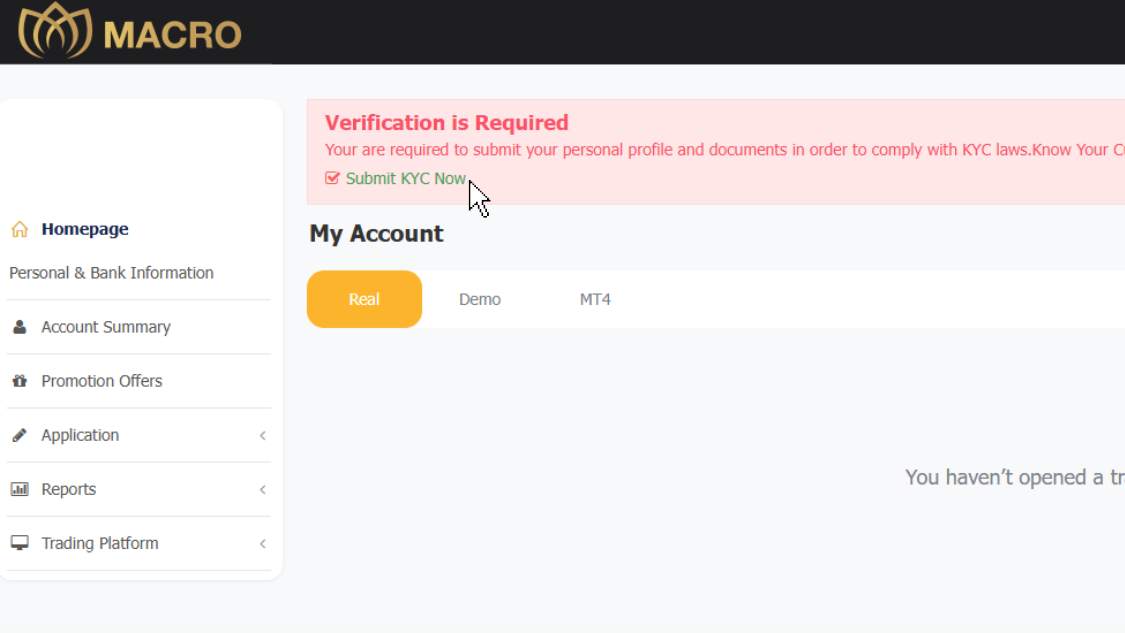This screenshot has width=1125, height=633.
Task: Select the person icon for Account Summary
Action: (x=18, y=326)
